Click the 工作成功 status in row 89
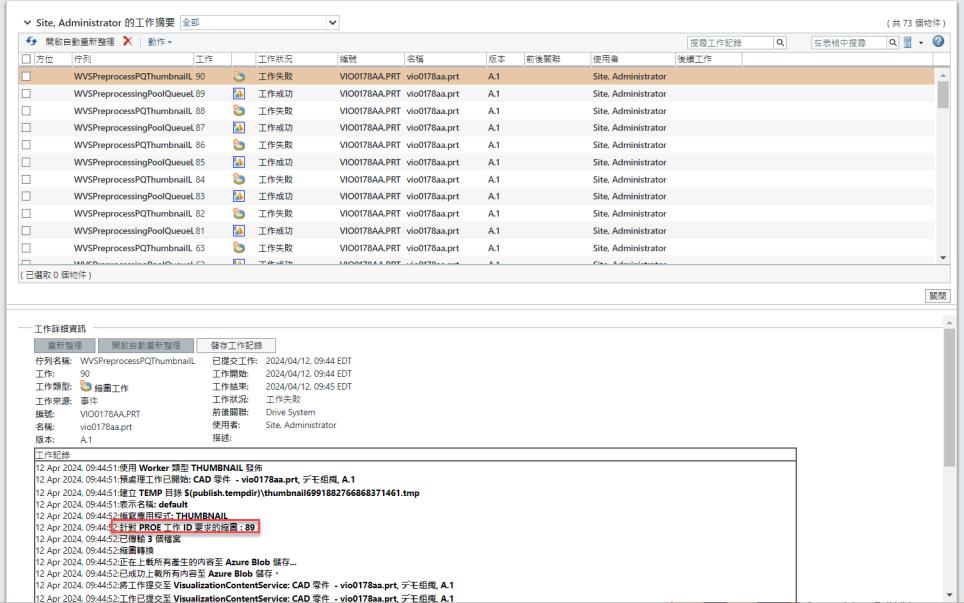Viewport: 964px width, 603px height. pos(275,93)
